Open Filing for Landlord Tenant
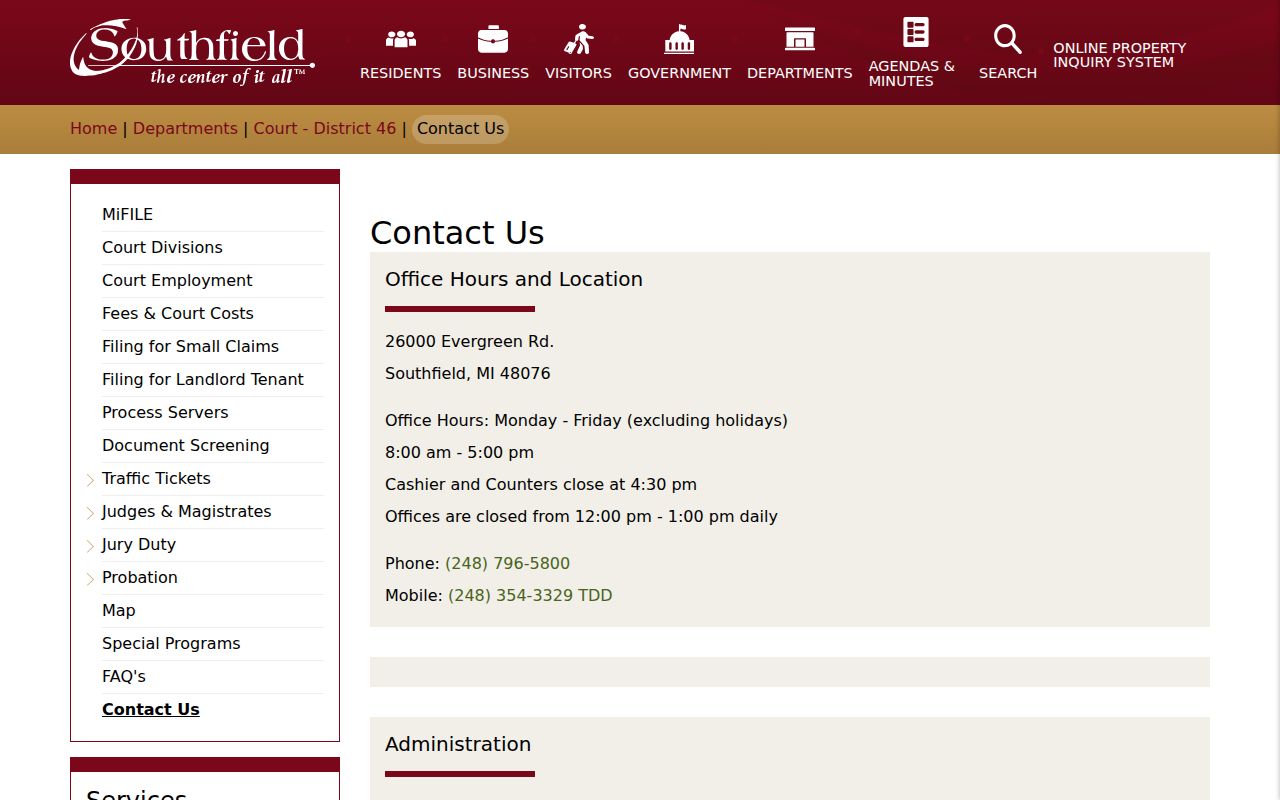 coord(203,380)
